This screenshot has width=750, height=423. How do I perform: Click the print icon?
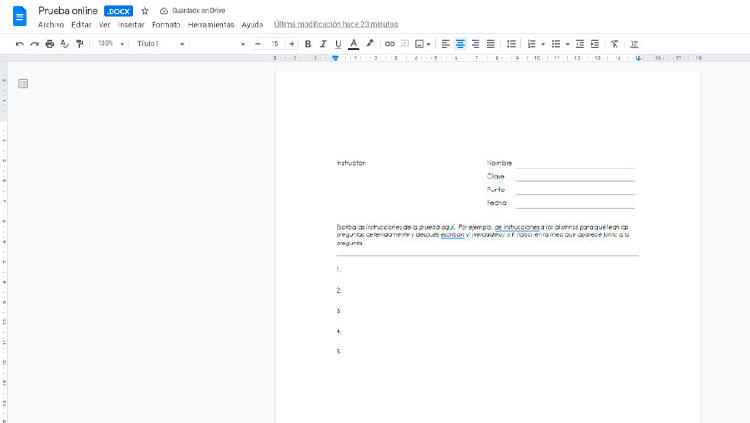50,44
